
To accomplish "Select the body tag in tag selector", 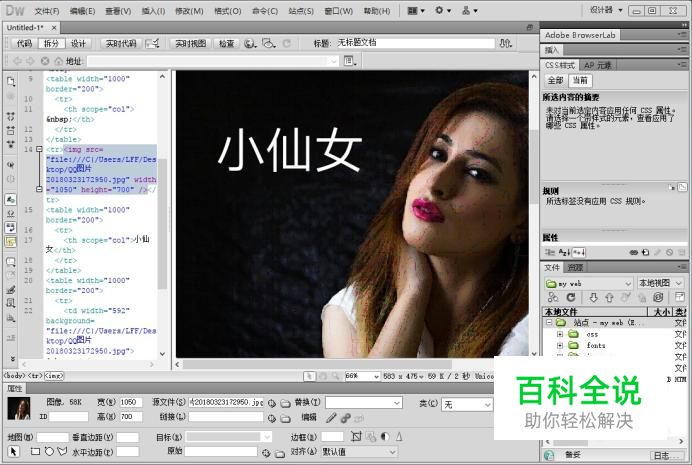I will point(15,376).
